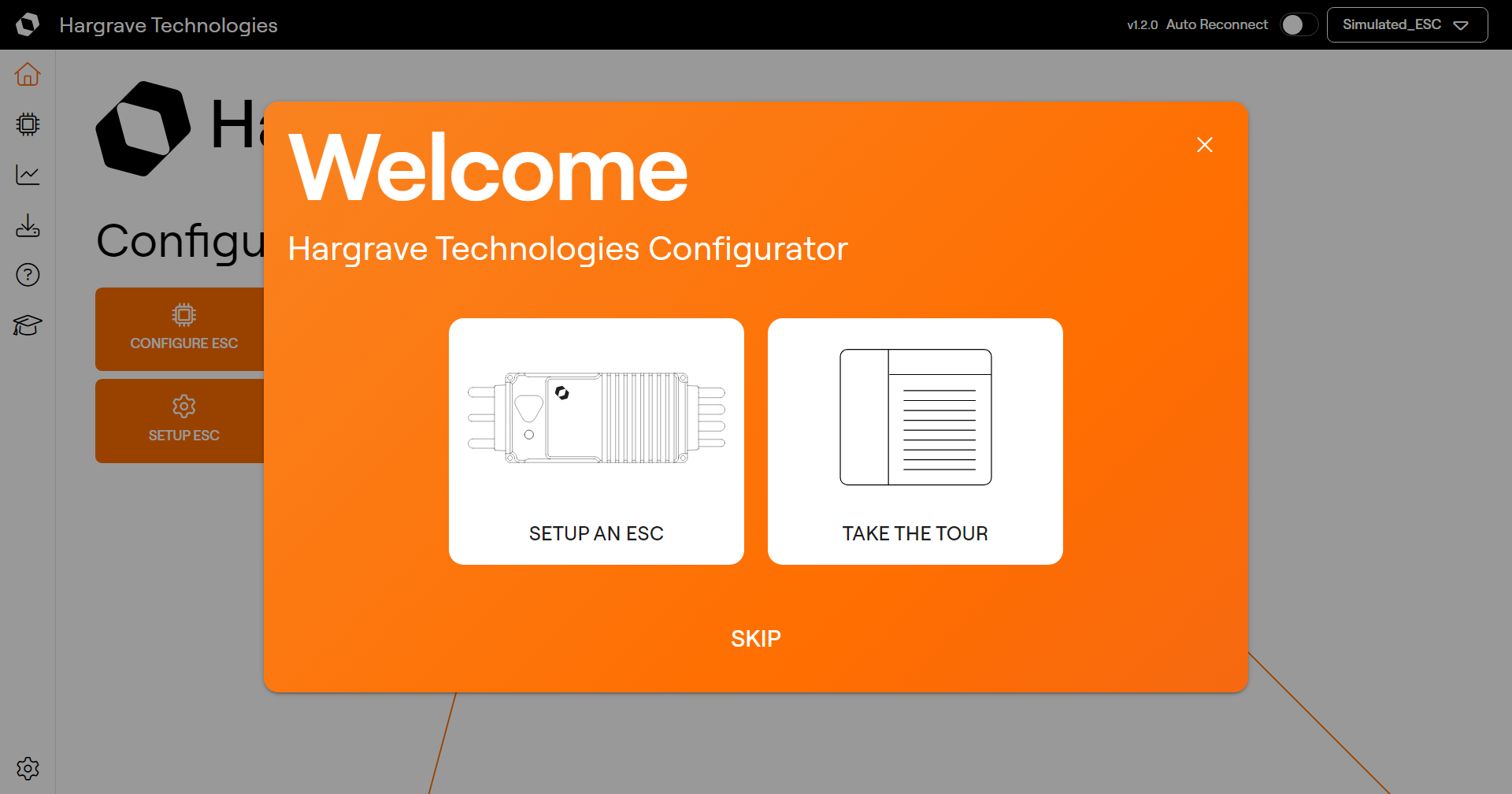Click the firmware download icon in sidebar
The height and width of the screenshot is (794, 1512).
pos(28,225)
